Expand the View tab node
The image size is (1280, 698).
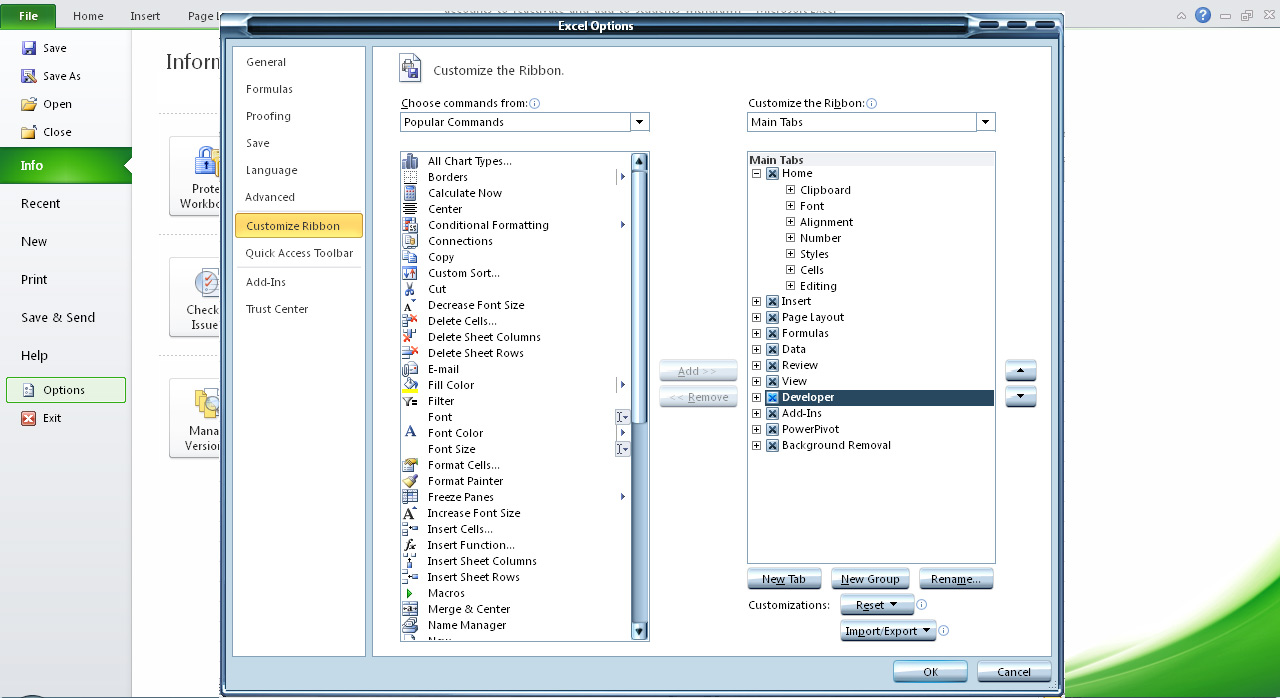757,381
